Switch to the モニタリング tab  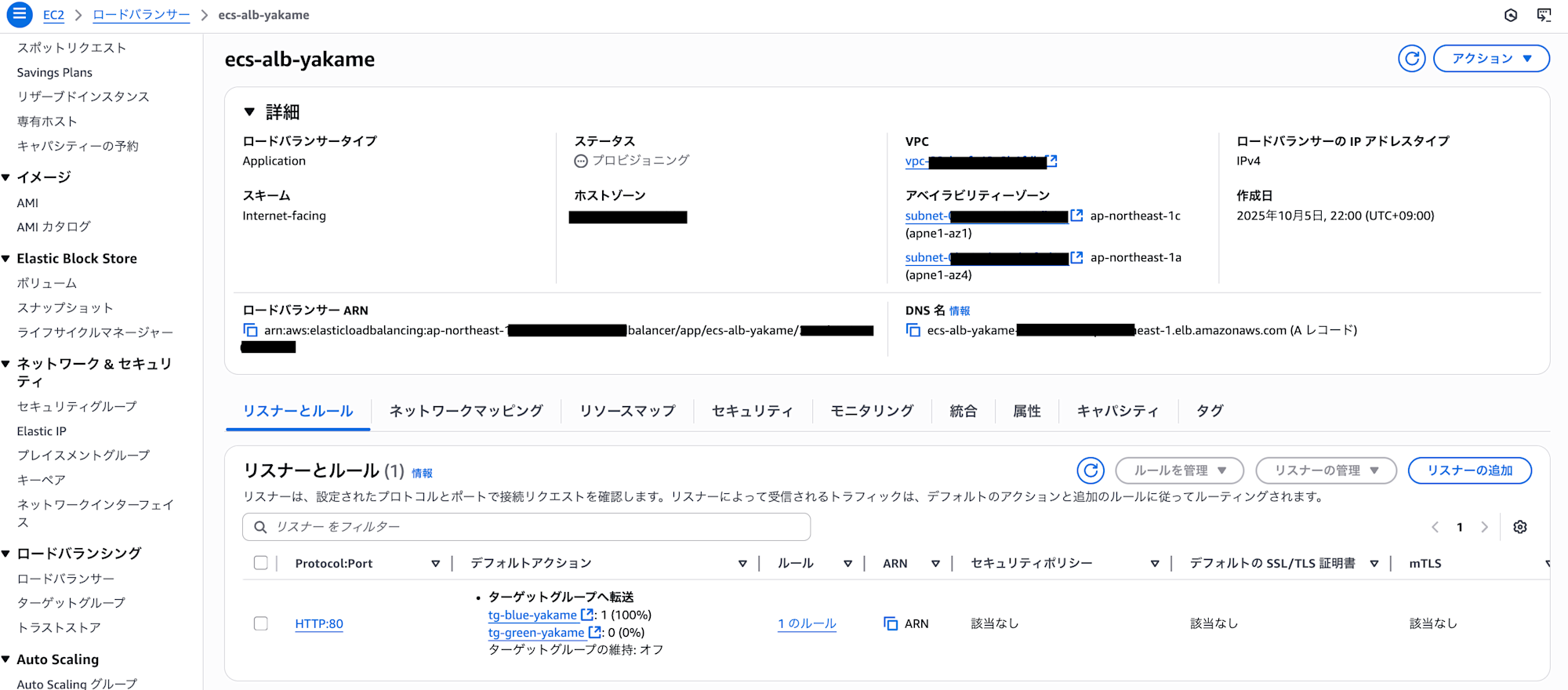872,411
